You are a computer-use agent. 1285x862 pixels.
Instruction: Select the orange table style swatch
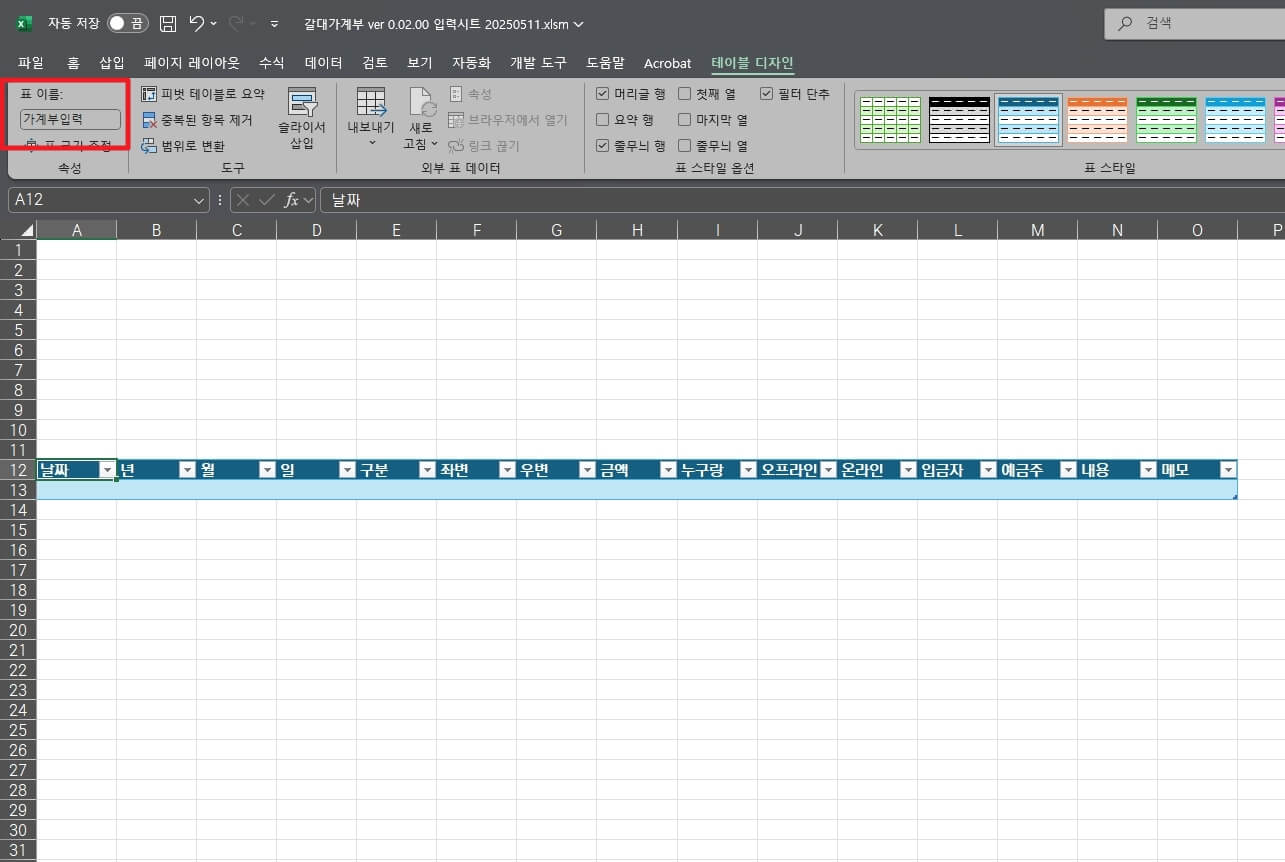1097,119
